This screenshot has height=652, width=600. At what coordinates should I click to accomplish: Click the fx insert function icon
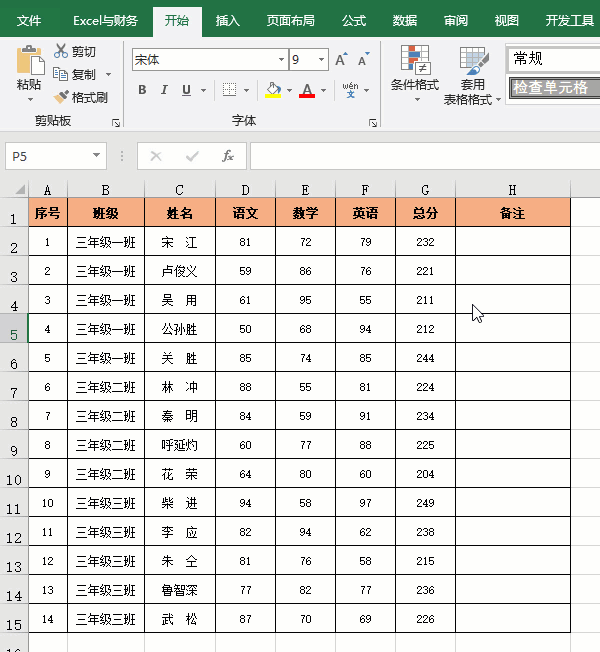point(228,156)
